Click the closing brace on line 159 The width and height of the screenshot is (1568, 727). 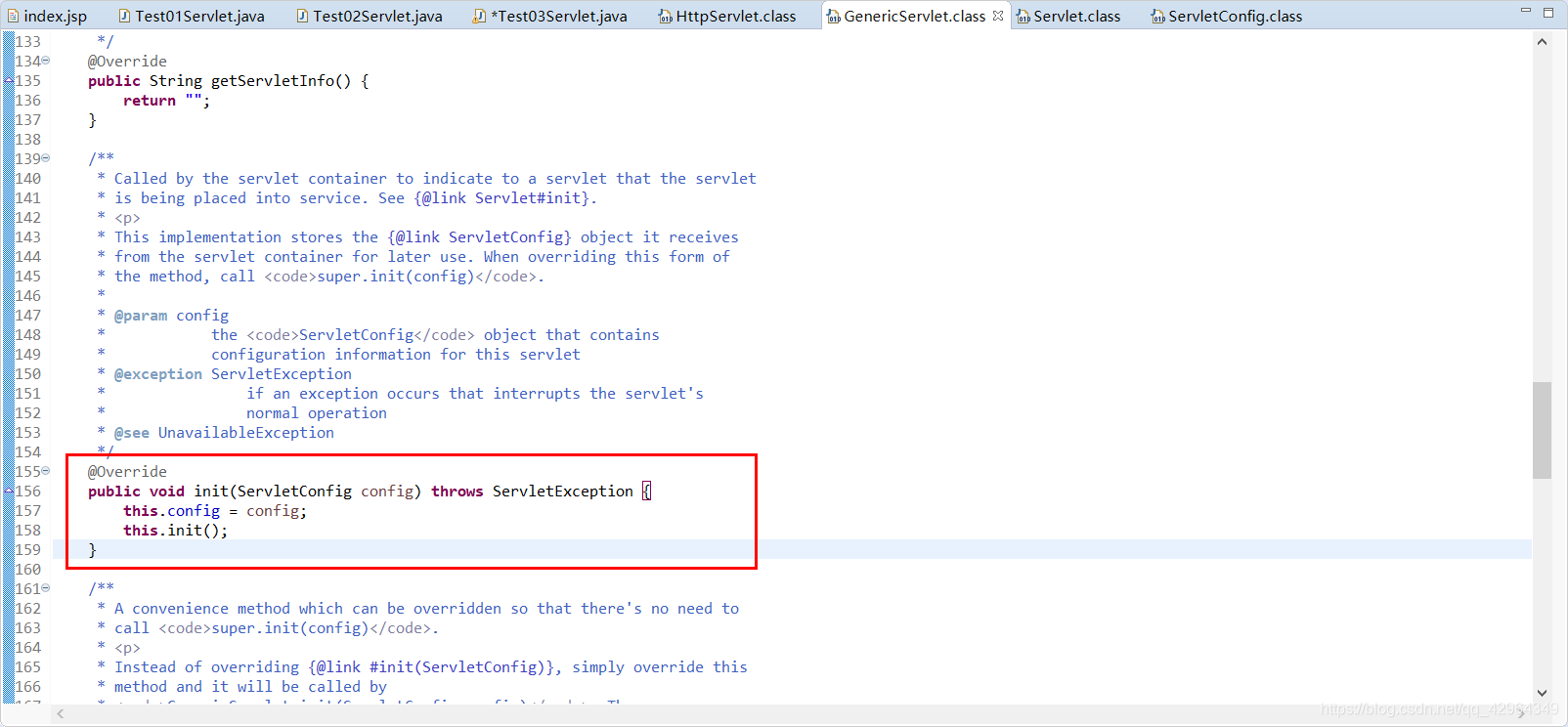pyautogui.click(x=93, y=550)
